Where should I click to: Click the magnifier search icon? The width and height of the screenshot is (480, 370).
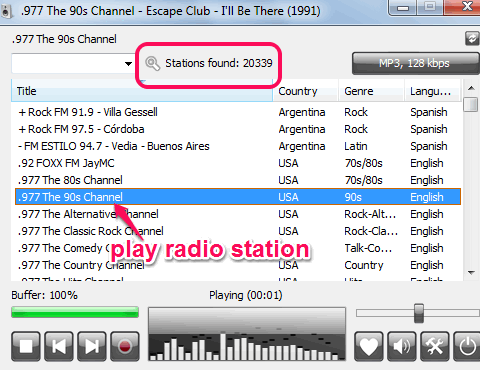coord(152,63)
